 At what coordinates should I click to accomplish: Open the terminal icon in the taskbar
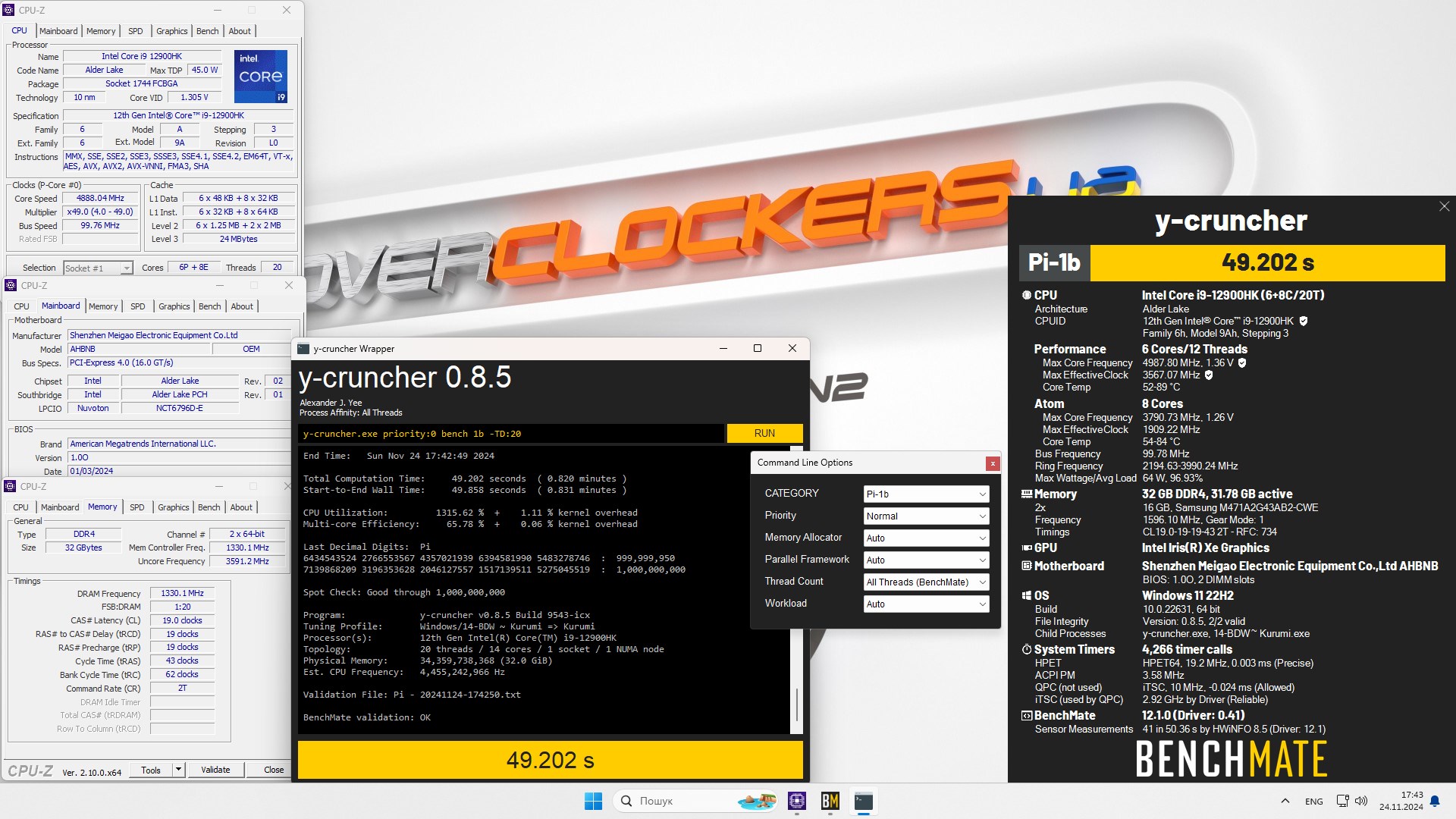[x=864, y=801]
